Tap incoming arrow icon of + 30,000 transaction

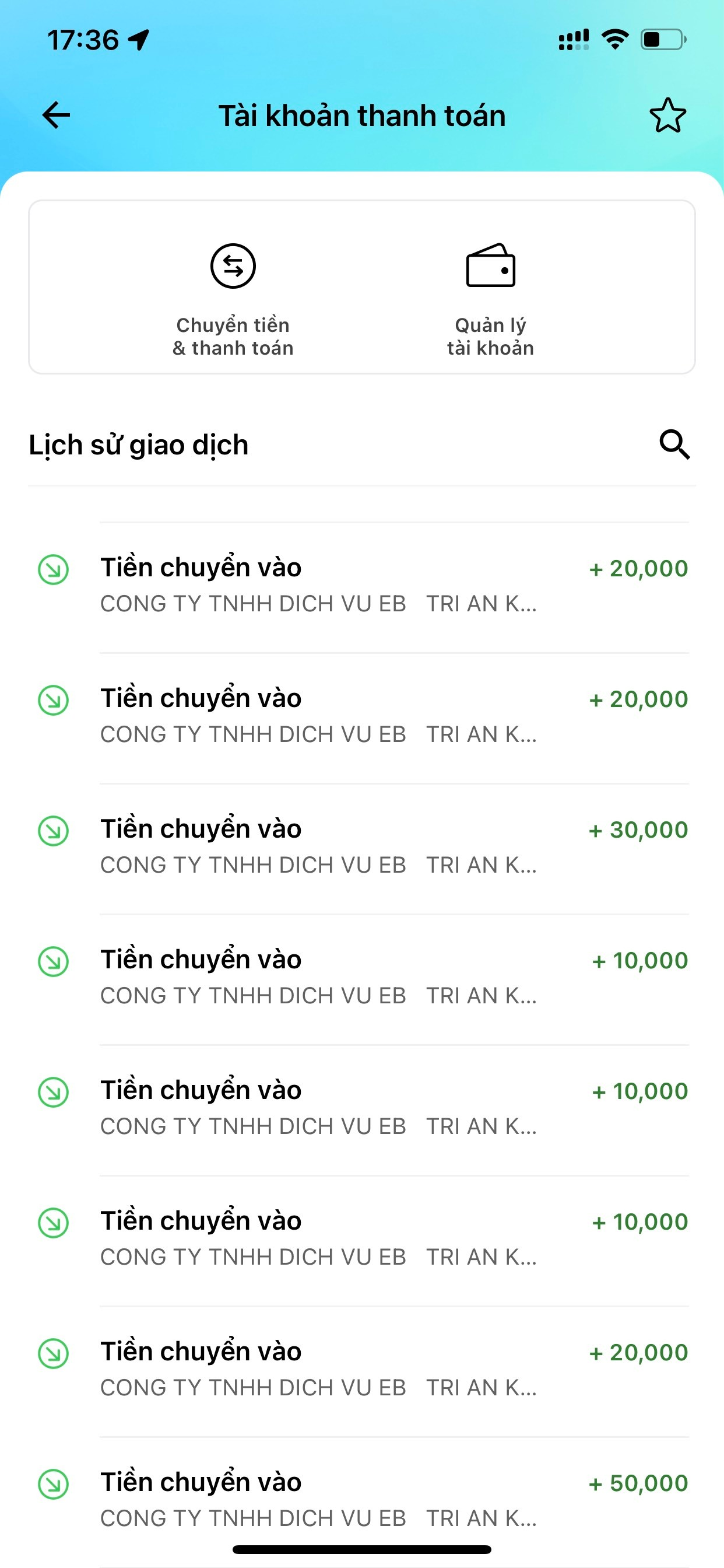(54, 831)
